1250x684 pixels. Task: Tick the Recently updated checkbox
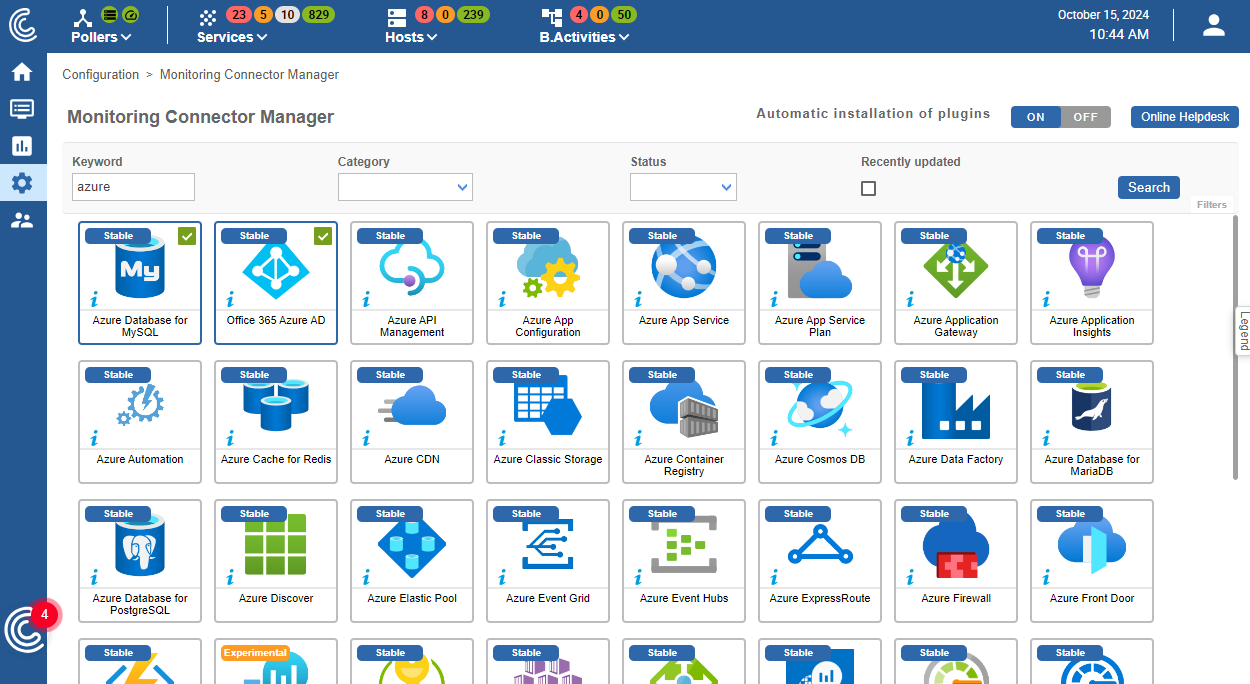pos(868,188)
